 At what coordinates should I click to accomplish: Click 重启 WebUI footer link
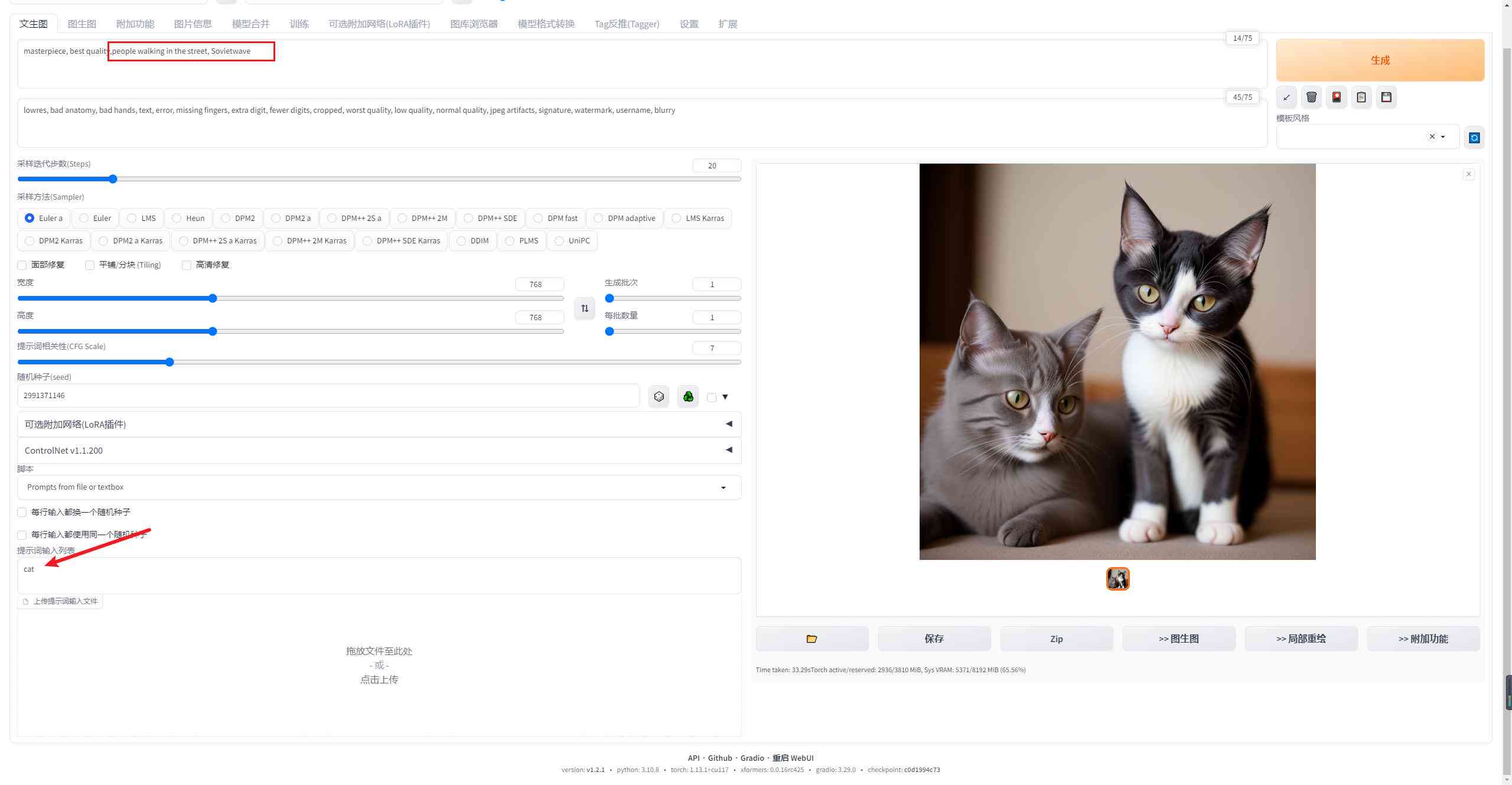tap(793, 758)
